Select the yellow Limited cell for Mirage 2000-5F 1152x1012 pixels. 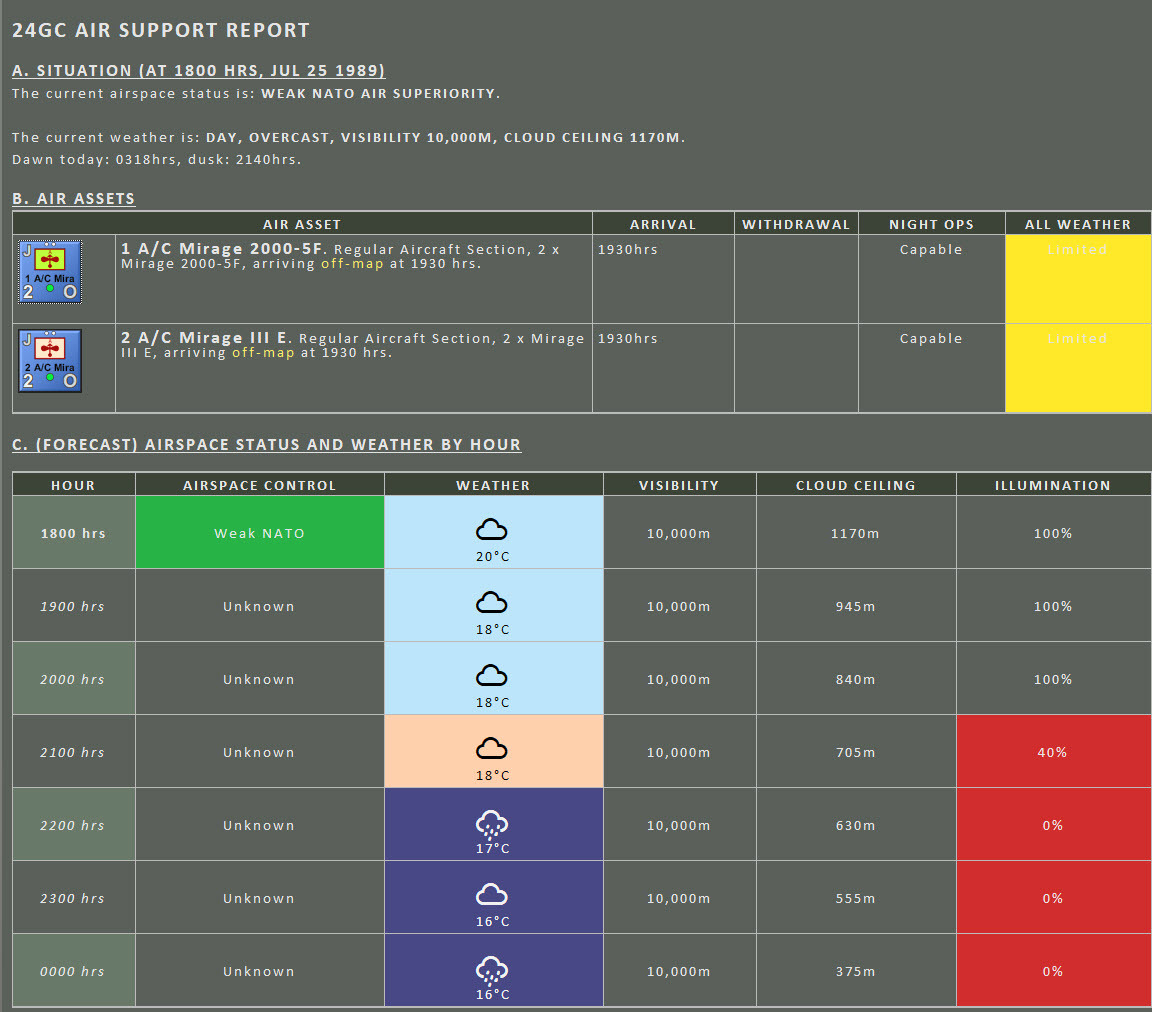pos(1078,279)
